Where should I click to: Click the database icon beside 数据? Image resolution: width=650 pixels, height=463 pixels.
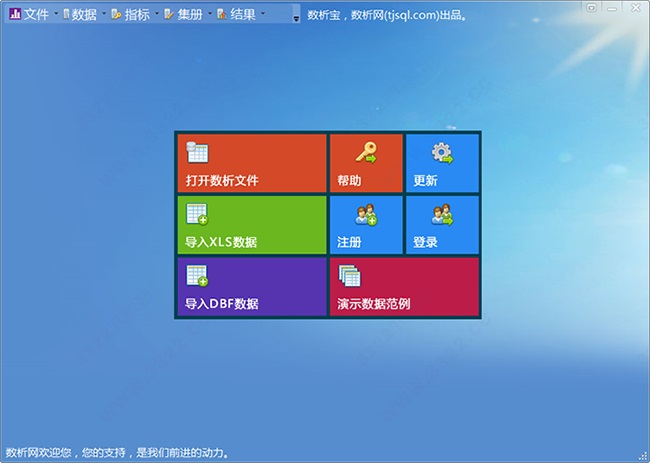click(x=66, y=14)
